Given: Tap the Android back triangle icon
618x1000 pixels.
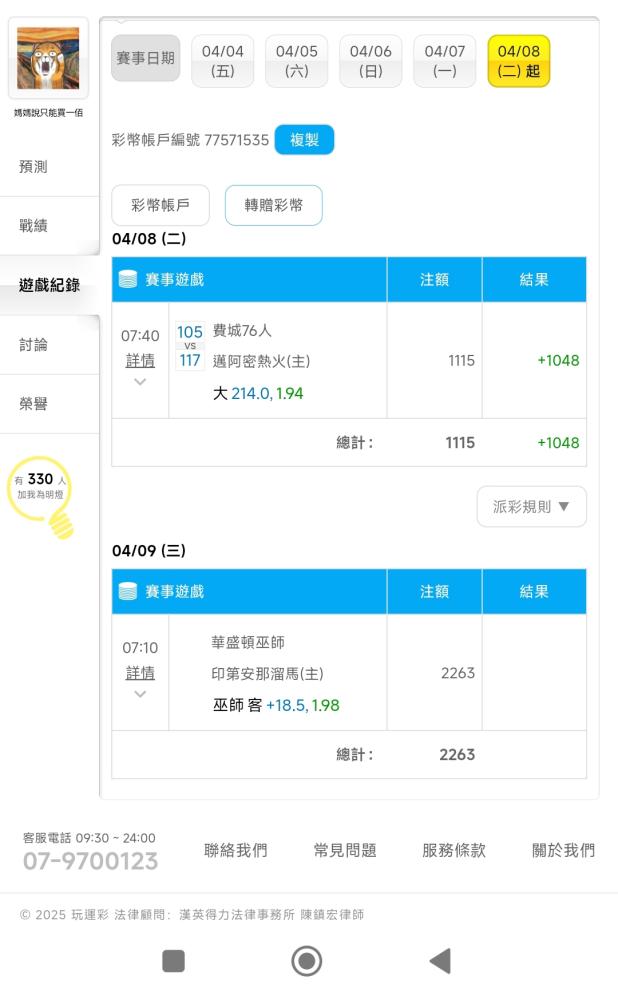Looking at the screenshot, I should (441, 960).
